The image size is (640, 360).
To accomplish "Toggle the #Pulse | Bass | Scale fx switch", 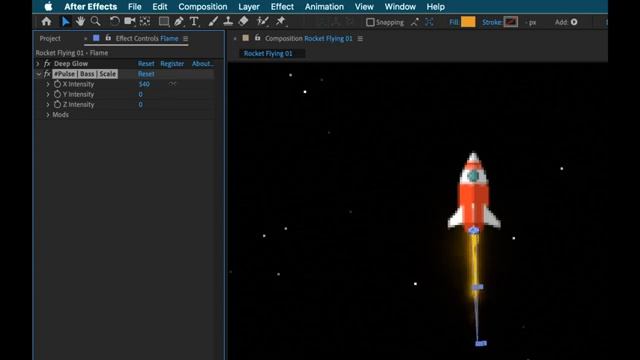I will point(47,74).
